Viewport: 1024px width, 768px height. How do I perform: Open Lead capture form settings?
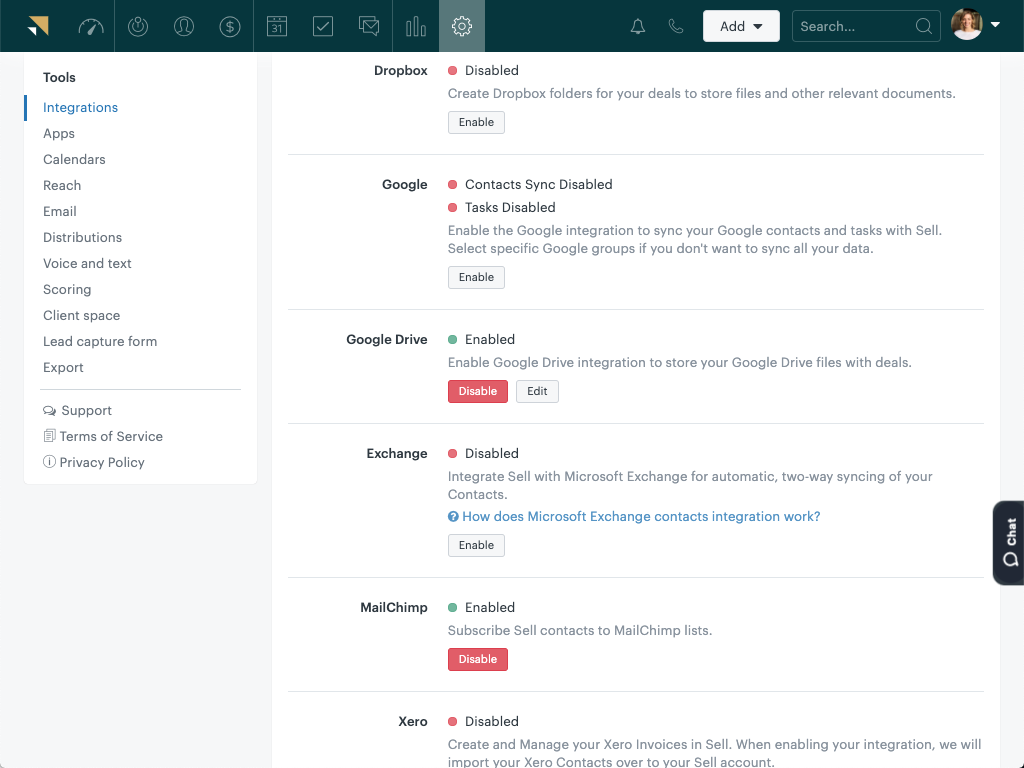coord(100,342)
